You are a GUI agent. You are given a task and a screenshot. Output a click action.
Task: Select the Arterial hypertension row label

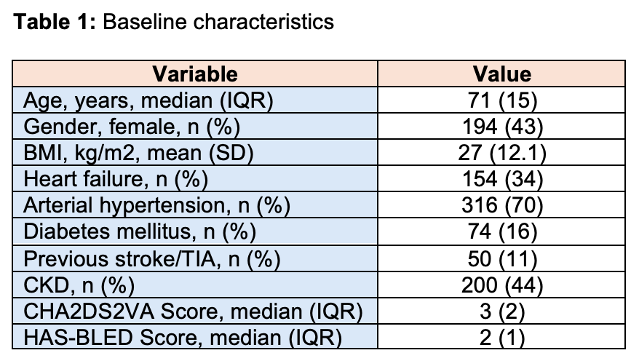point(195,205)
